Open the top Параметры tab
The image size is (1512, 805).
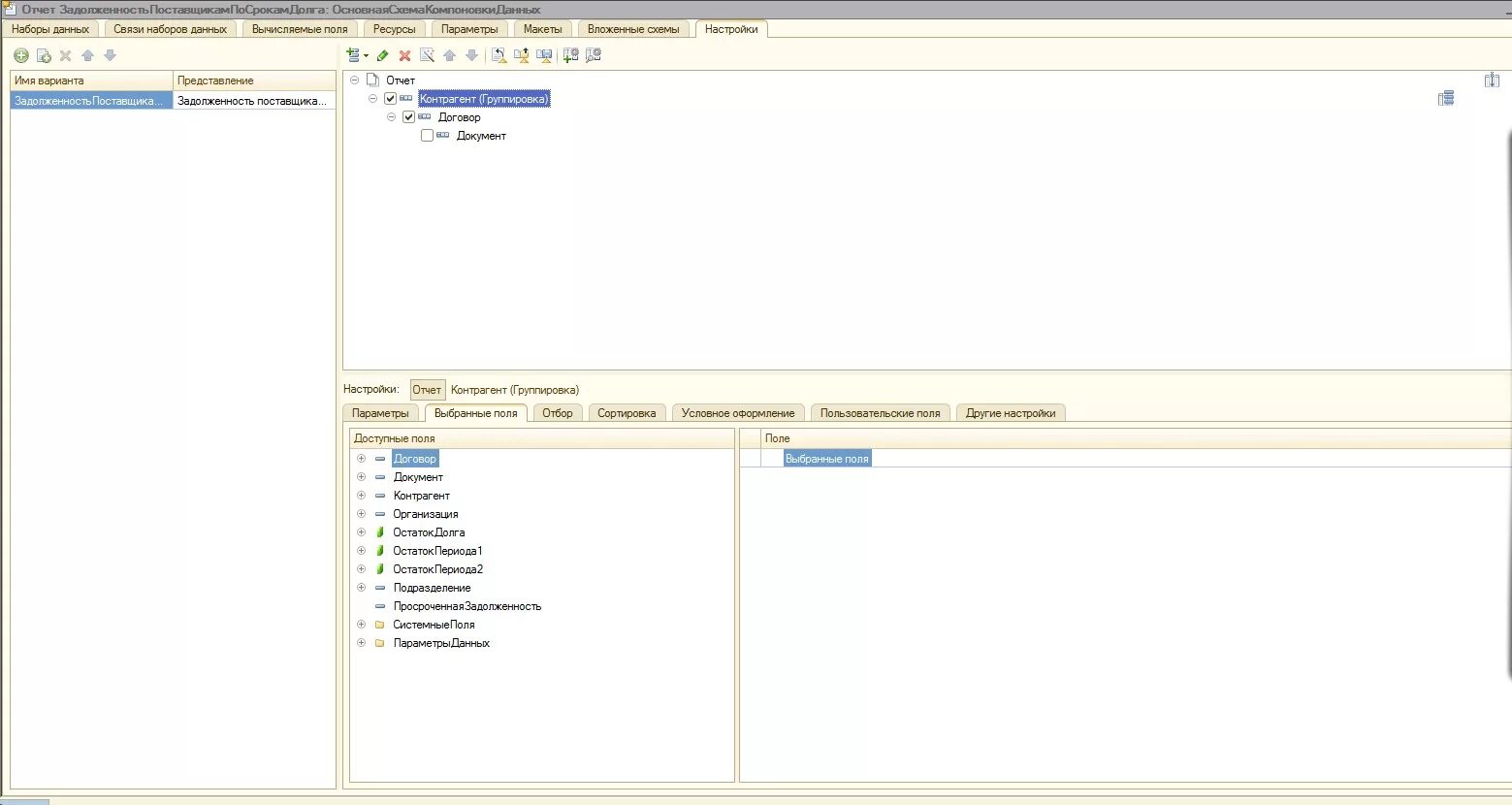point(469,29)
